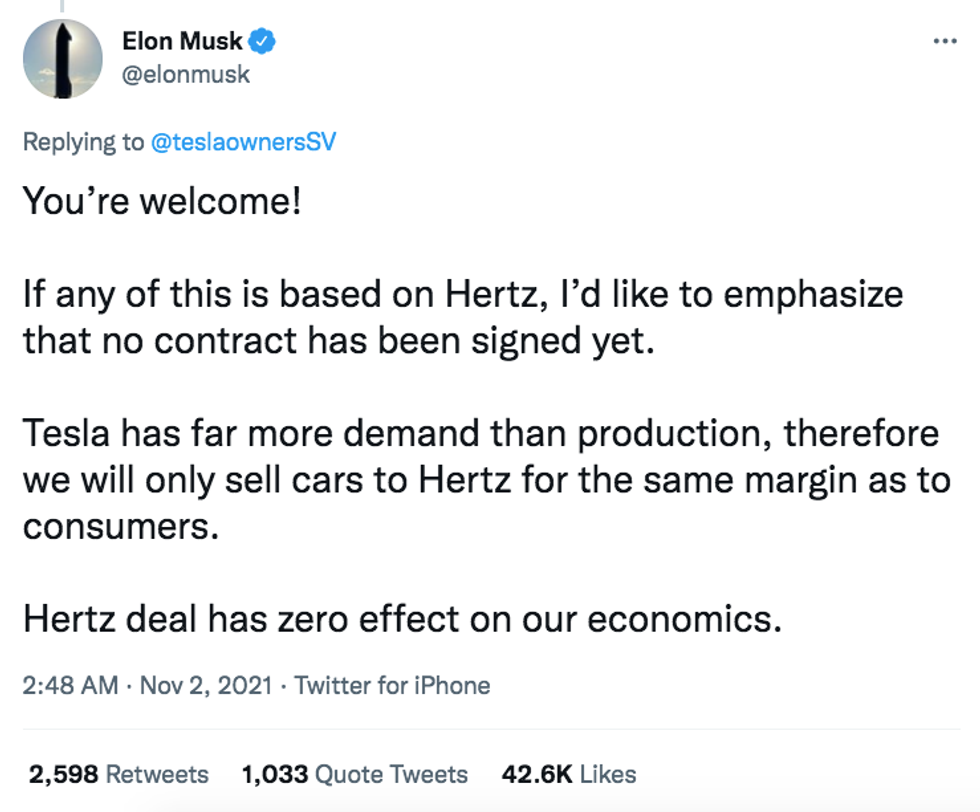Image resolution: width=980 pixels, height=812 pixels.
Task: Click the "that no contract has been signed" line
Action: point(337,342)
